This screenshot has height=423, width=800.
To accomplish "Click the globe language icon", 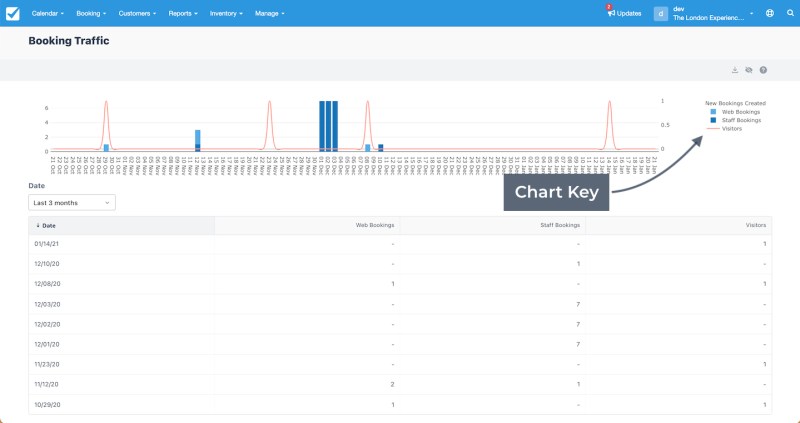I will [770, 14].
